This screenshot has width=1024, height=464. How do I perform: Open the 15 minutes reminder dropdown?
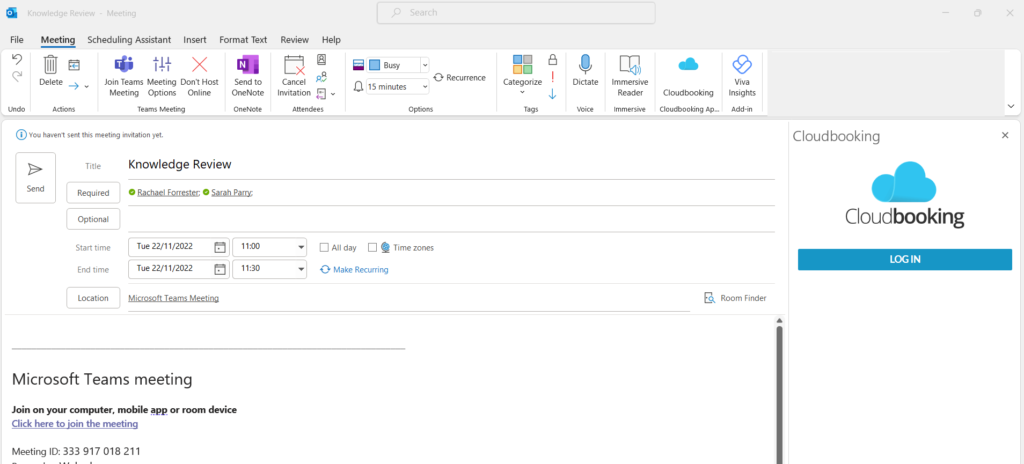click(424, 86)
